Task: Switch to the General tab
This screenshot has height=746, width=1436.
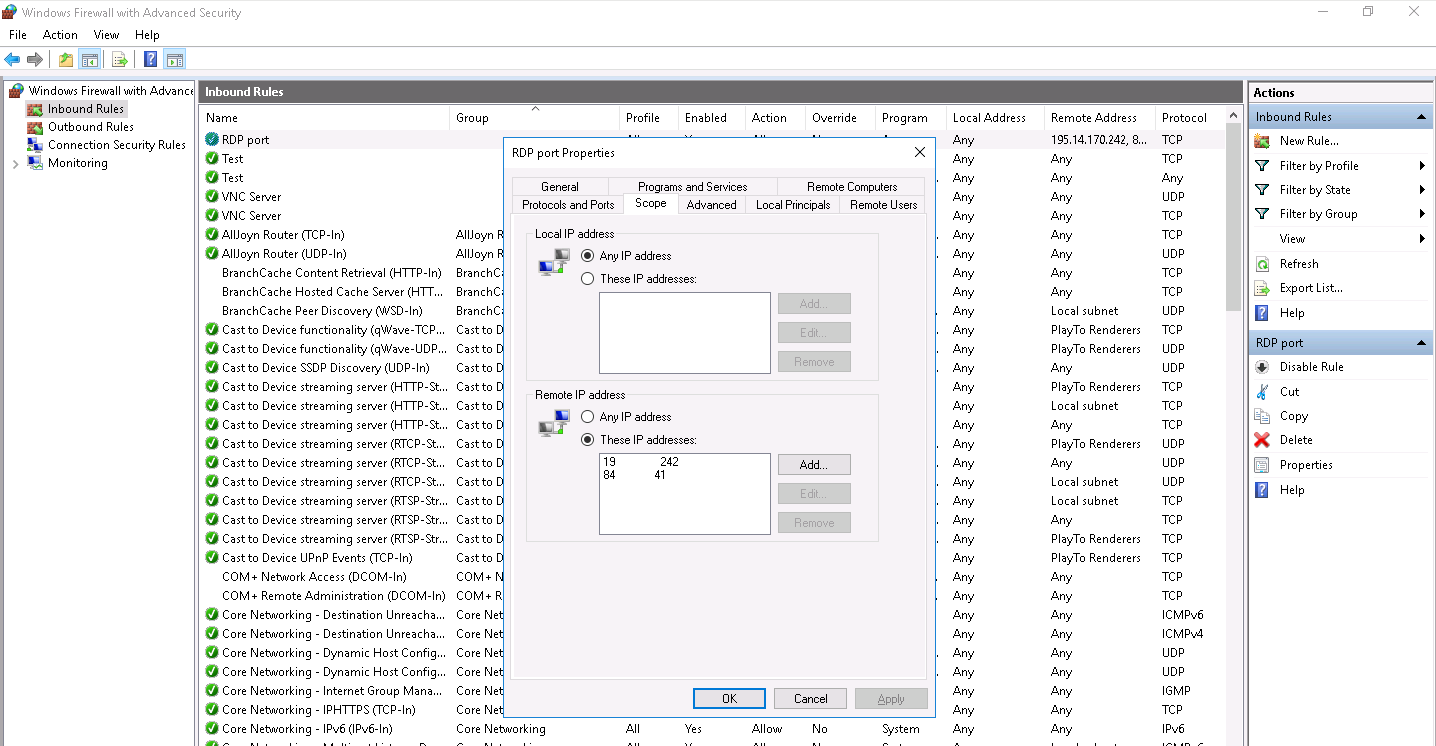Action: (x=560, y=187)
